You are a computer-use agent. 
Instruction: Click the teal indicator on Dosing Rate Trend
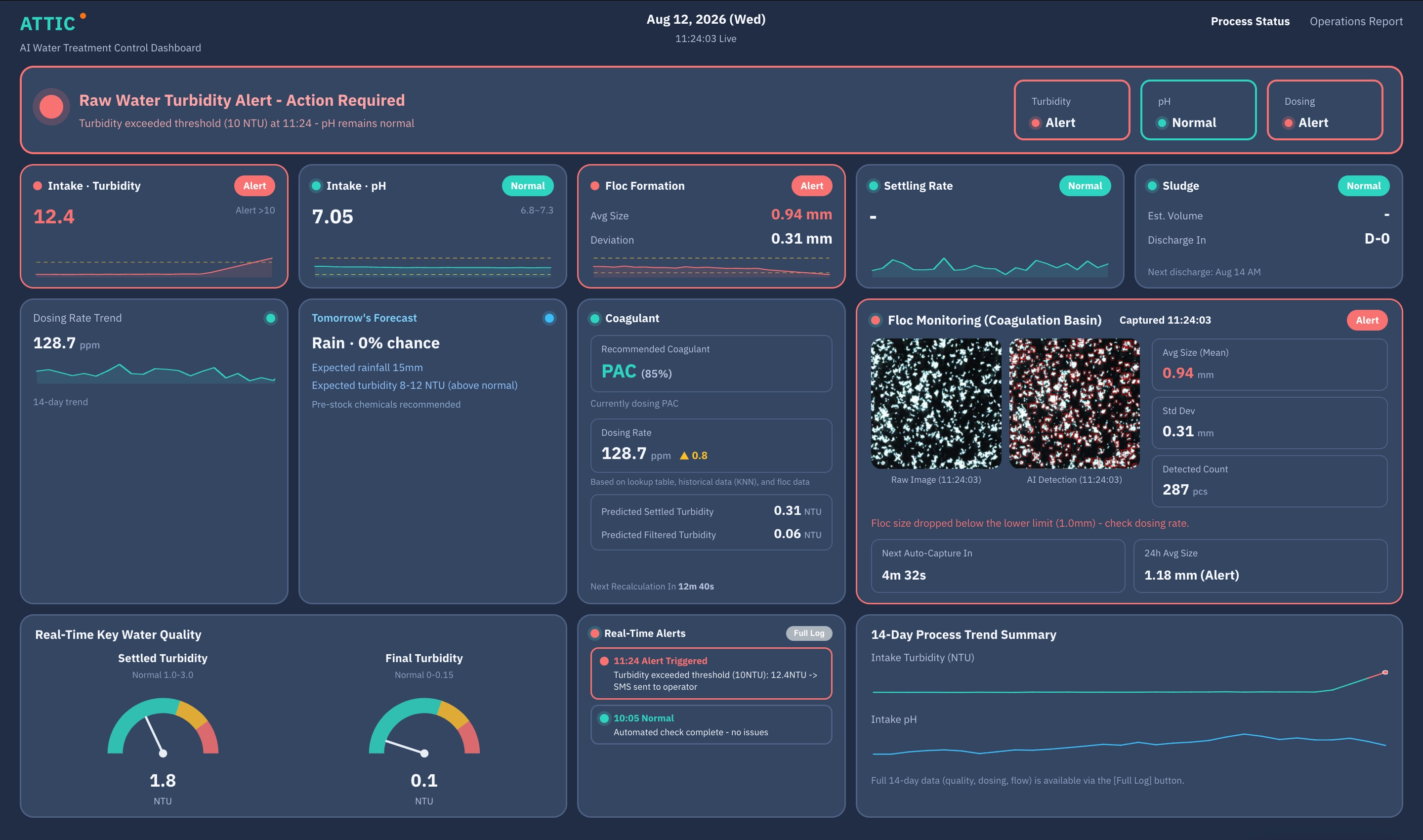pyautogui.click(x=271, y=318)
